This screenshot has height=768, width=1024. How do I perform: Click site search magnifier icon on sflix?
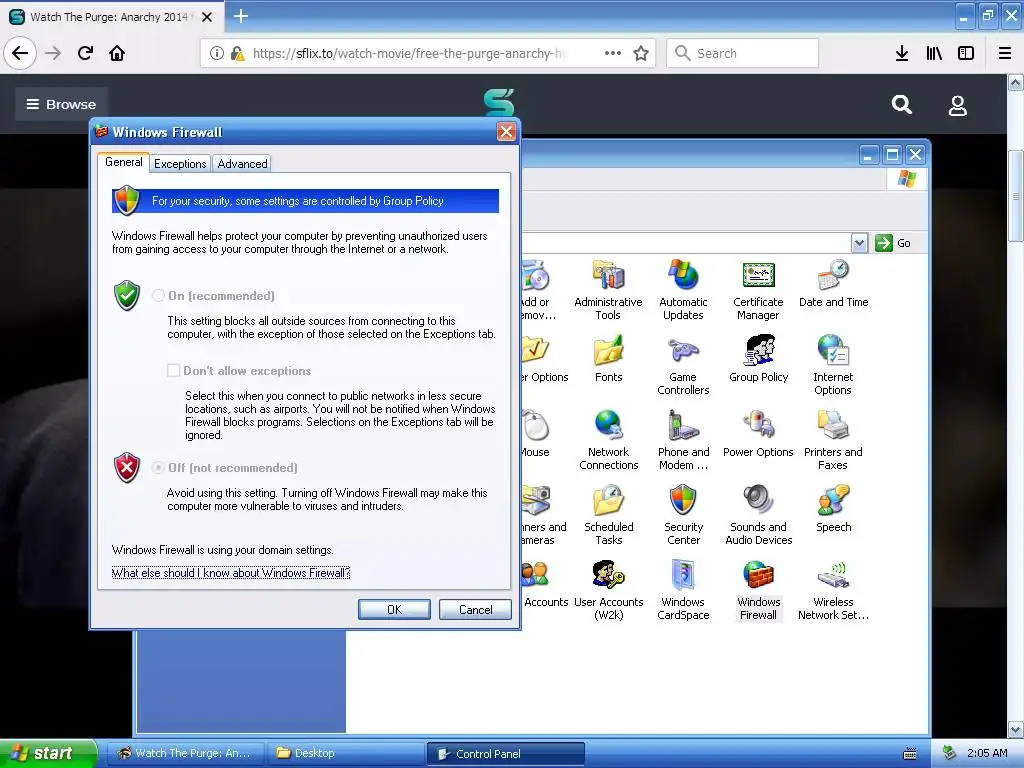coord(902,104)
